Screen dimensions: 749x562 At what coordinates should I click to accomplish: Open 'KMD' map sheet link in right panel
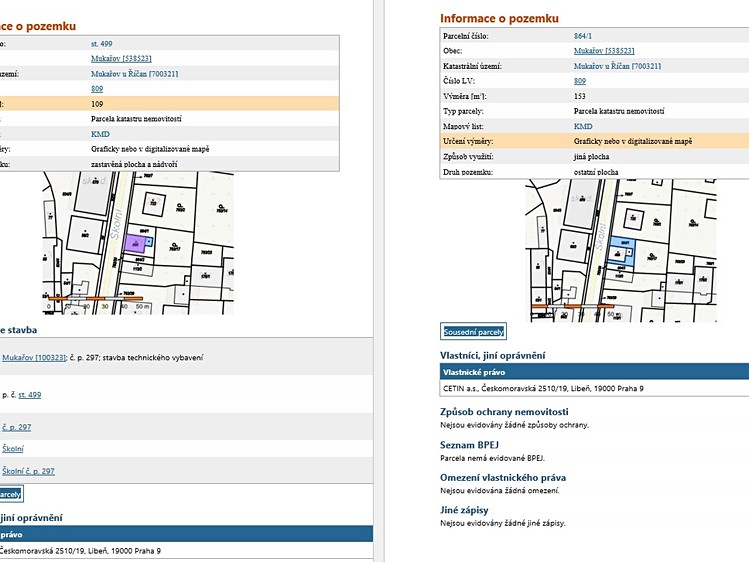coord(583,127)
